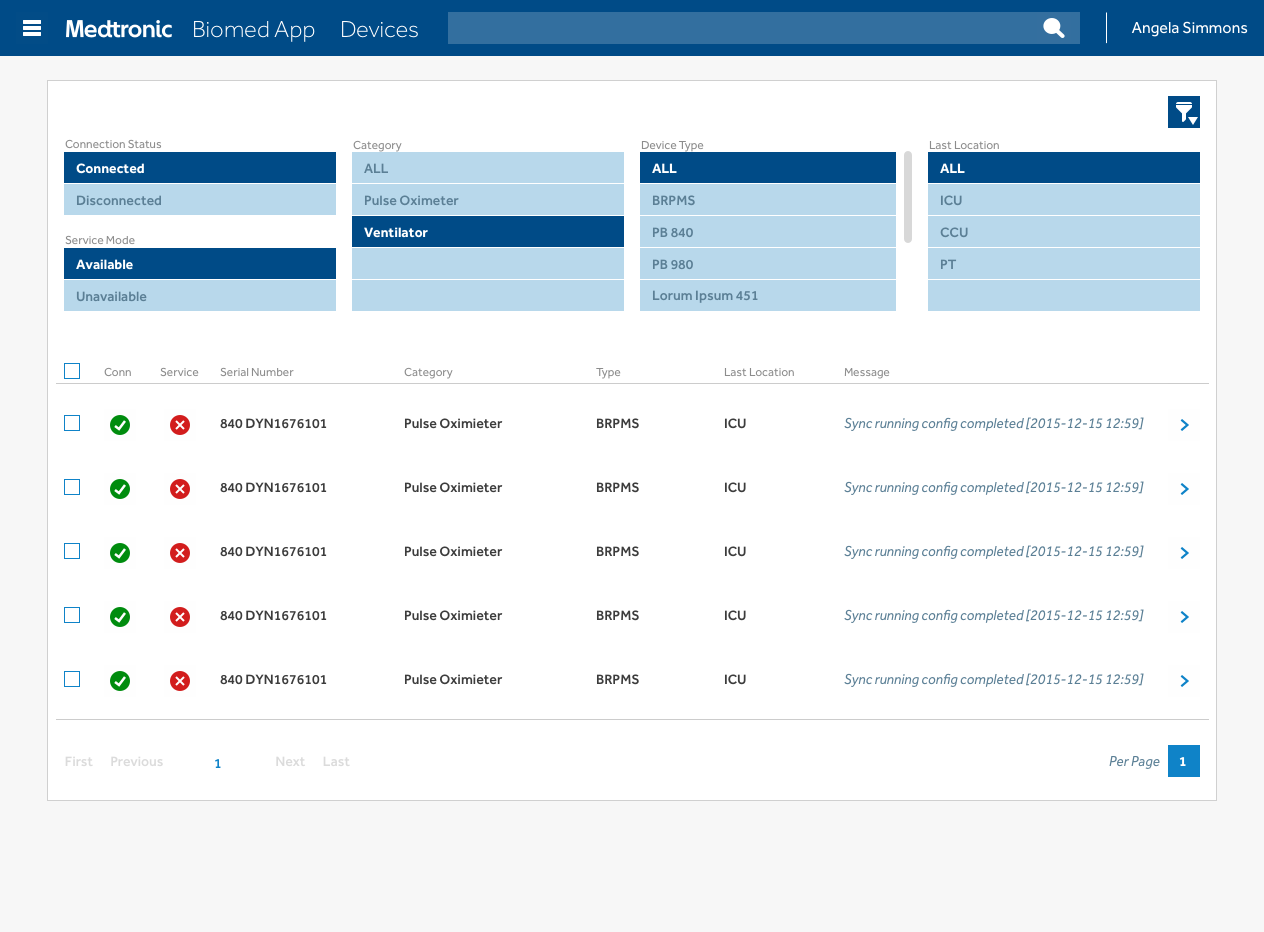Filter by Disconnected status
Image resolution: width=1264 pixels, height=932 pixels.
point(200,200)
